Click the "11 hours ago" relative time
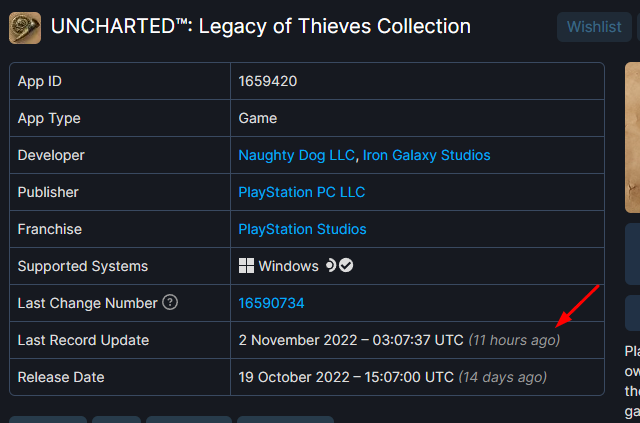Screen dimensions: 640x423 [x=514, y=340]
